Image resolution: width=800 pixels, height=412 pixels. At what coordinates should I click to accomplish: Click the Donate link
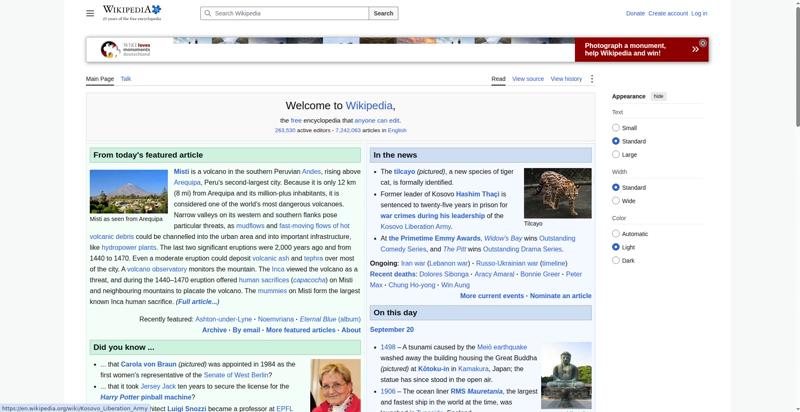635,13
